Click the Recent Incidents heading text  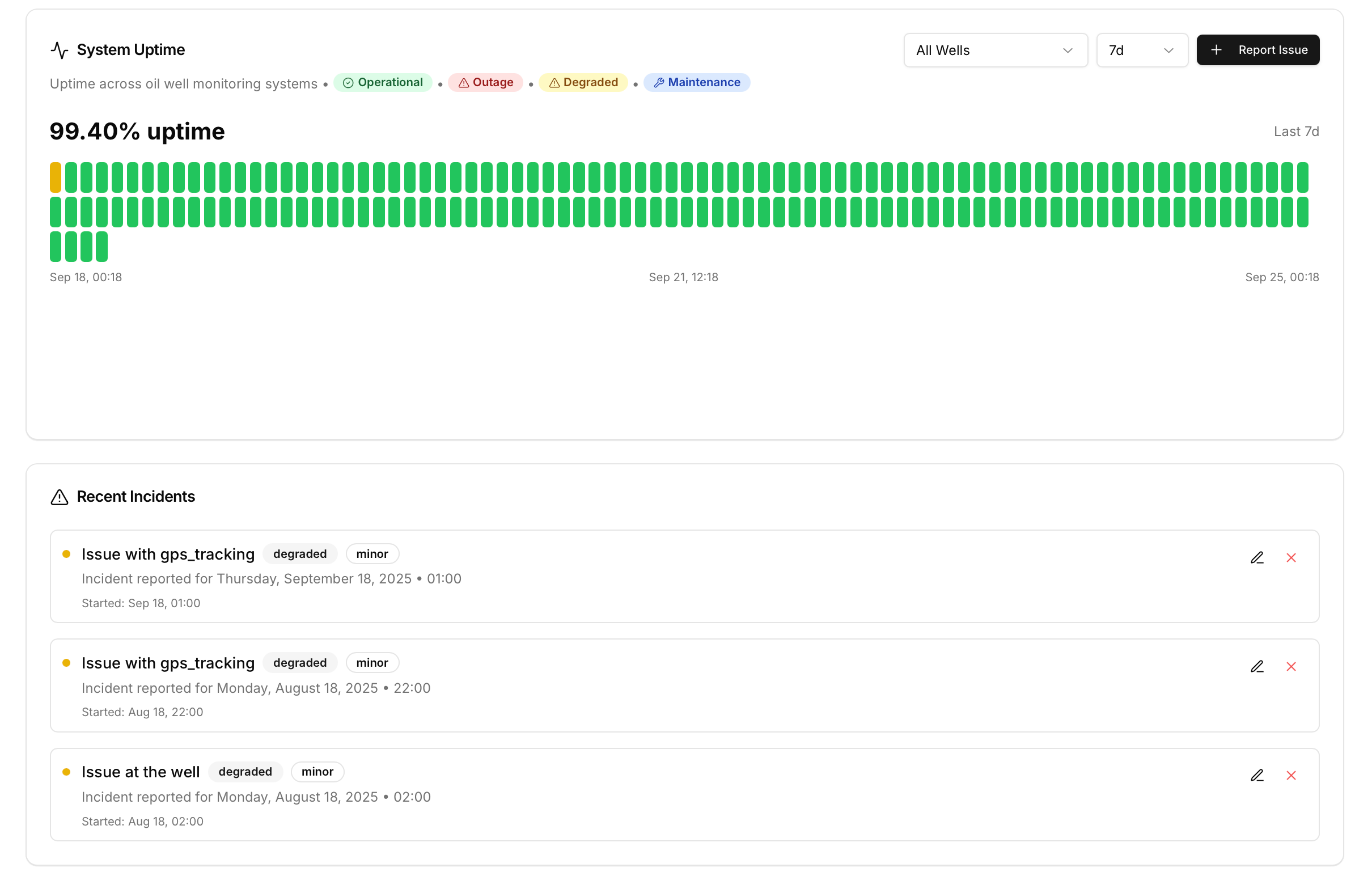(136, 497)
